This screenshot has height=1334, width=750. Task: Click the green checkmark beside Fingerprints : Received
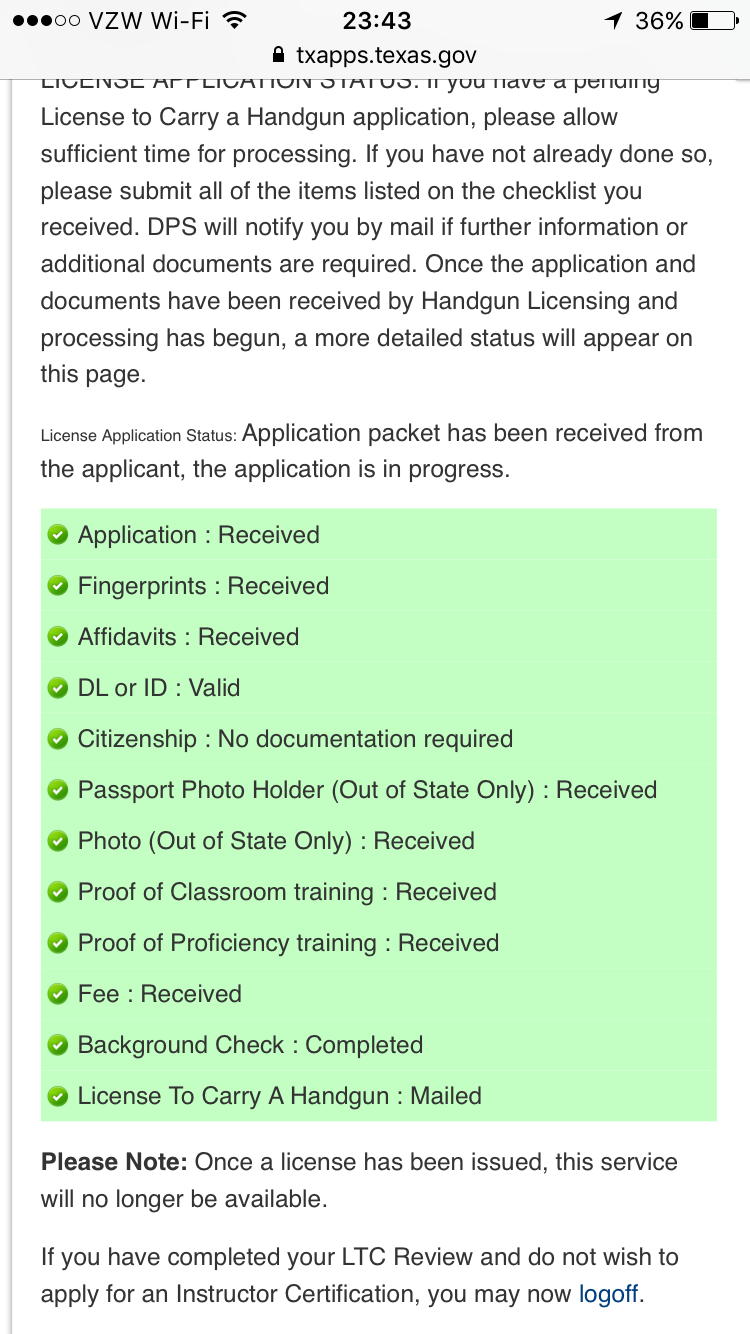coord(58,586)
